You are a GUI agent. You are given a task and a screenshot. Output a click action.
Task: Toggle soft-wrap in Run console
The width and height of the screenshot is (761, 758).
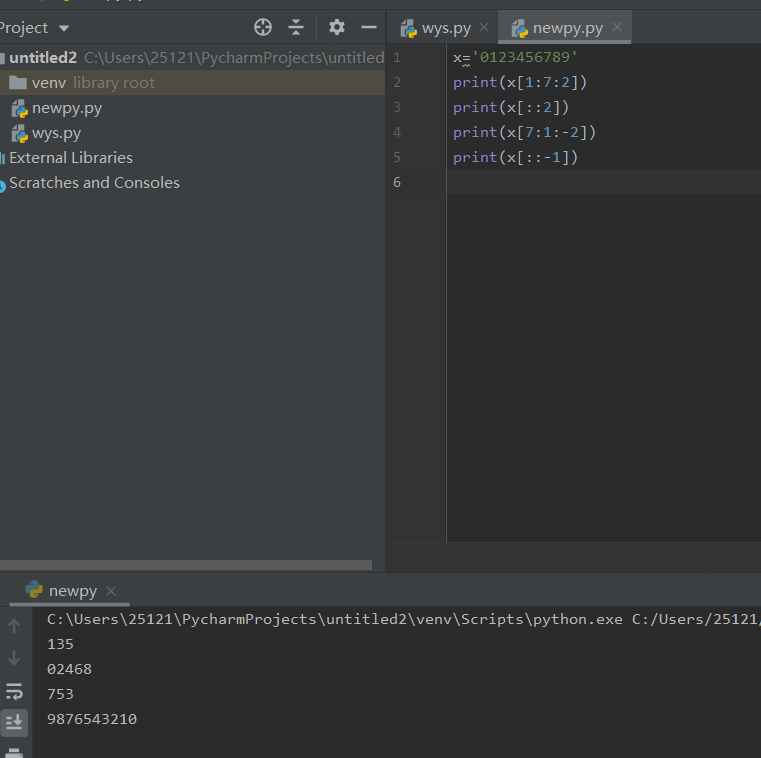(14, 691)
